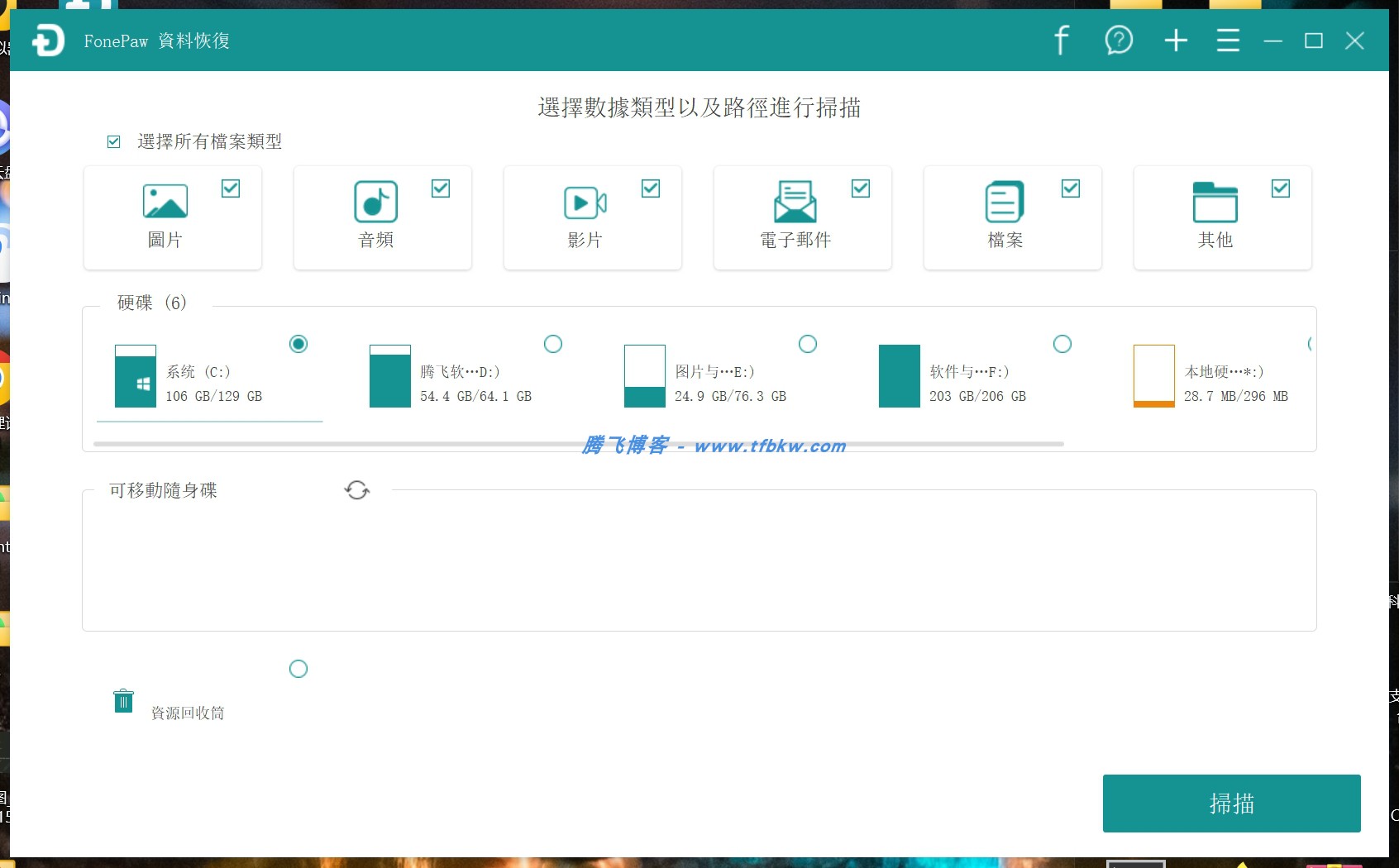Open the hamburger menu in title bar
The width and height of the screenshot is (1399, 868).
point(1228,40)
